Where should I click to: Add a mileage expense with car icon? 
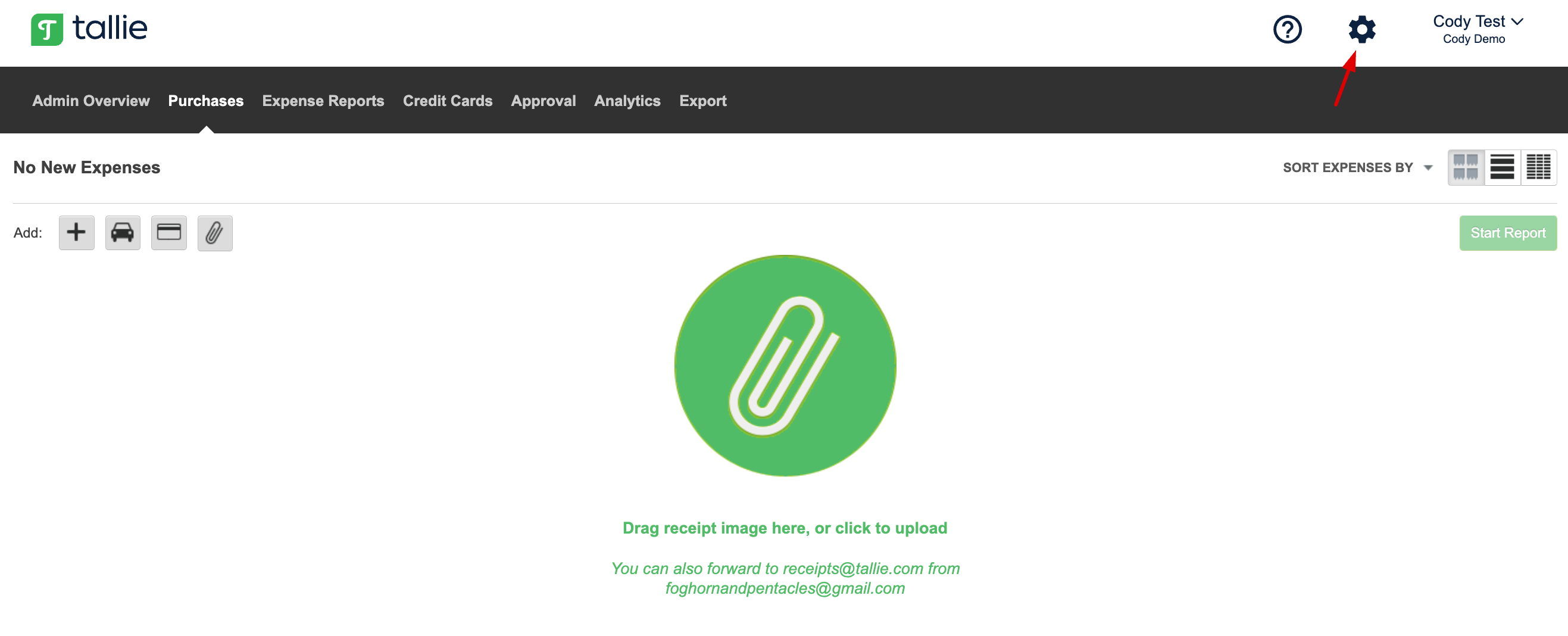click(x=123, y=233)
